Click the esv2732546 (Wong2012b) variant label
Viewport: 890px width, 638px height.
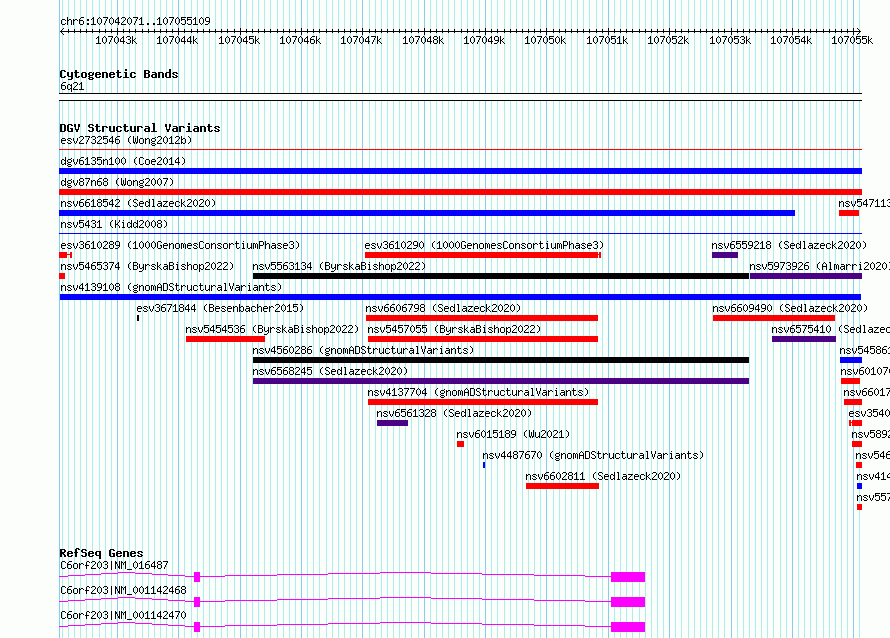[126, 140]
